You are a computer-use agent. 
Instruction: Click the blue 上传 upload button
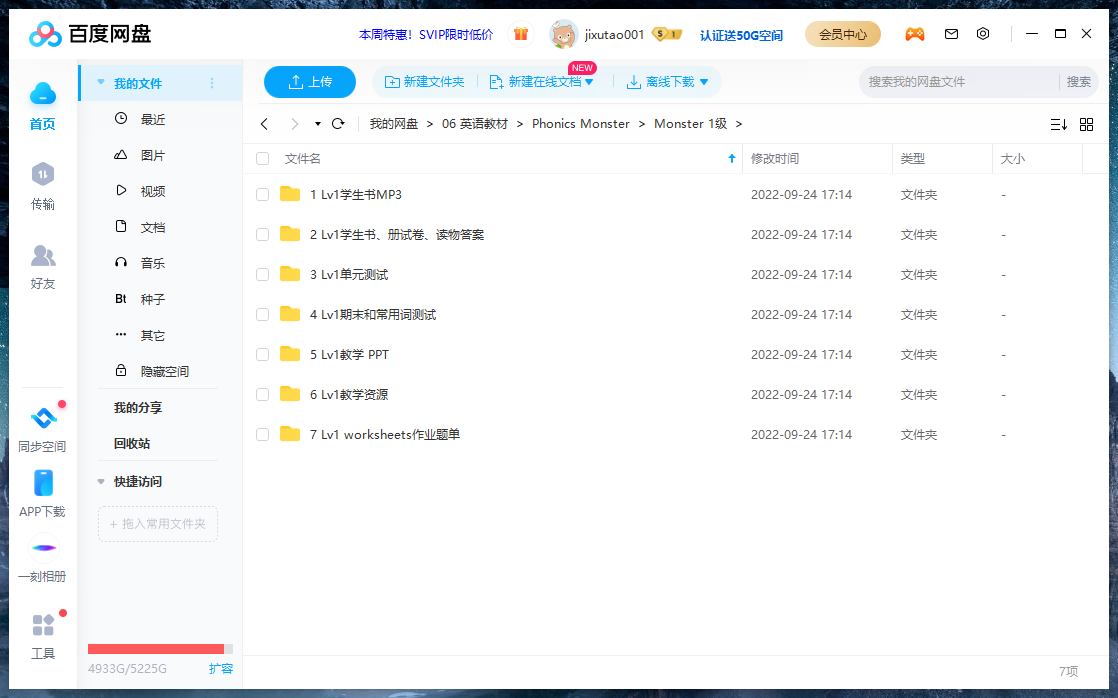click(310, 82)
